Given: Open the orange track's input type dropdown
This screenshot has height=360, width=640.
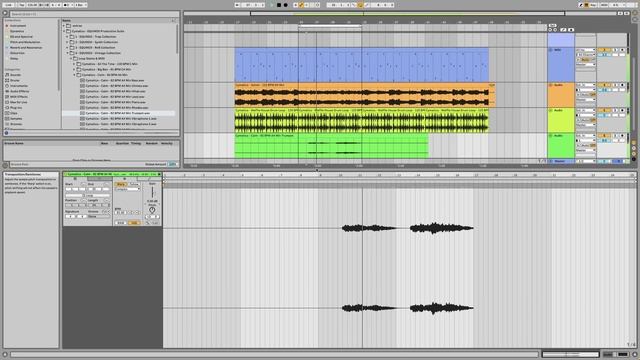Looking at the screenshot, I should 586,85.
